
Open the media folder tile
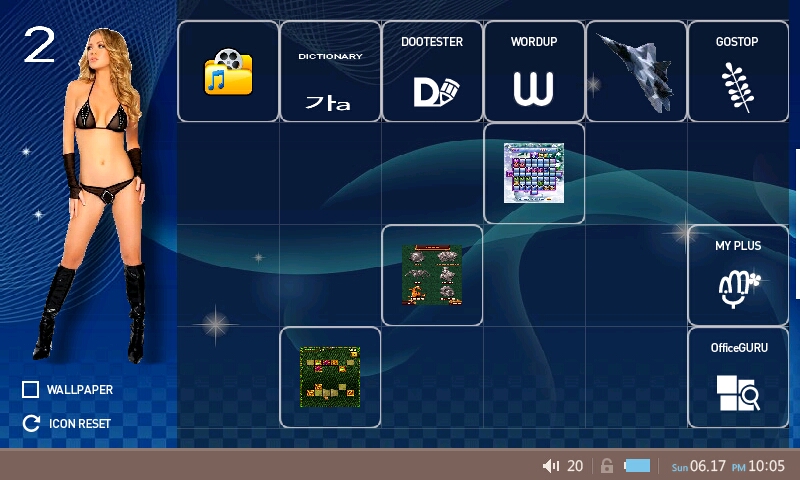228,71
